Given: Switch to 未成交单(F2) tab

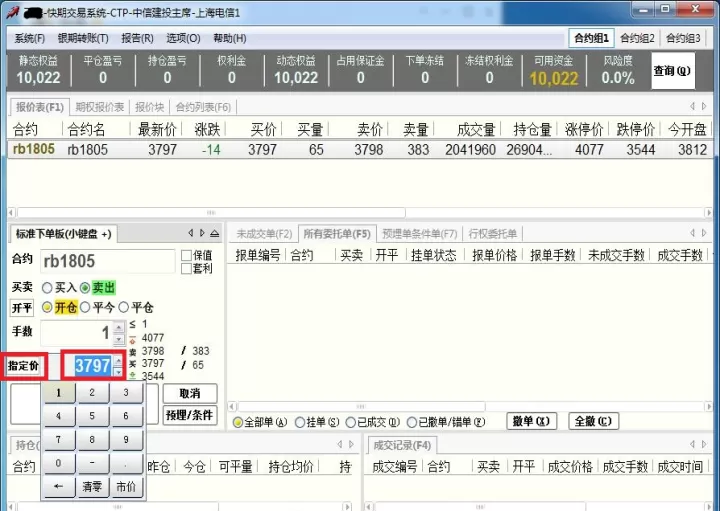Looking at the screenshot, I should [264, 234].
